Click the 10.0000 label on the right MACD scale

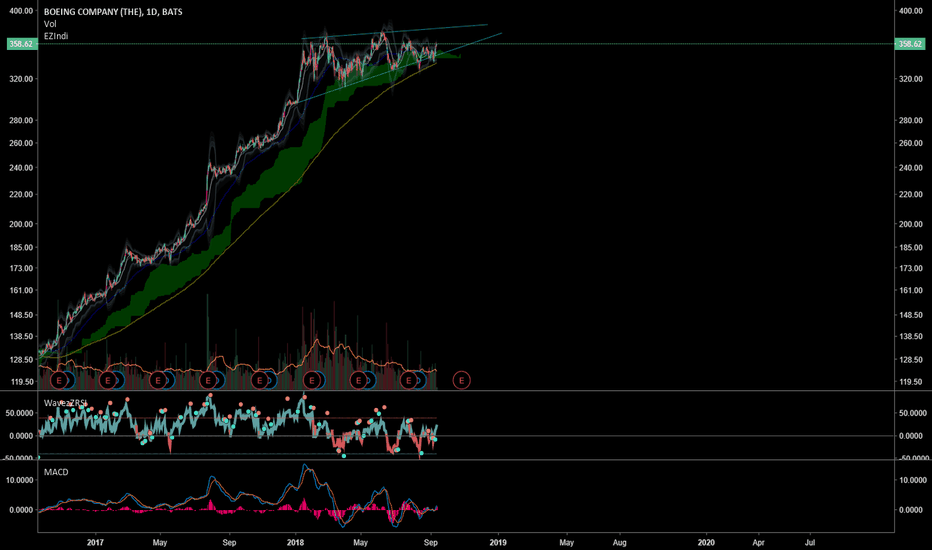pyautogui.click(x=911, y=480)
